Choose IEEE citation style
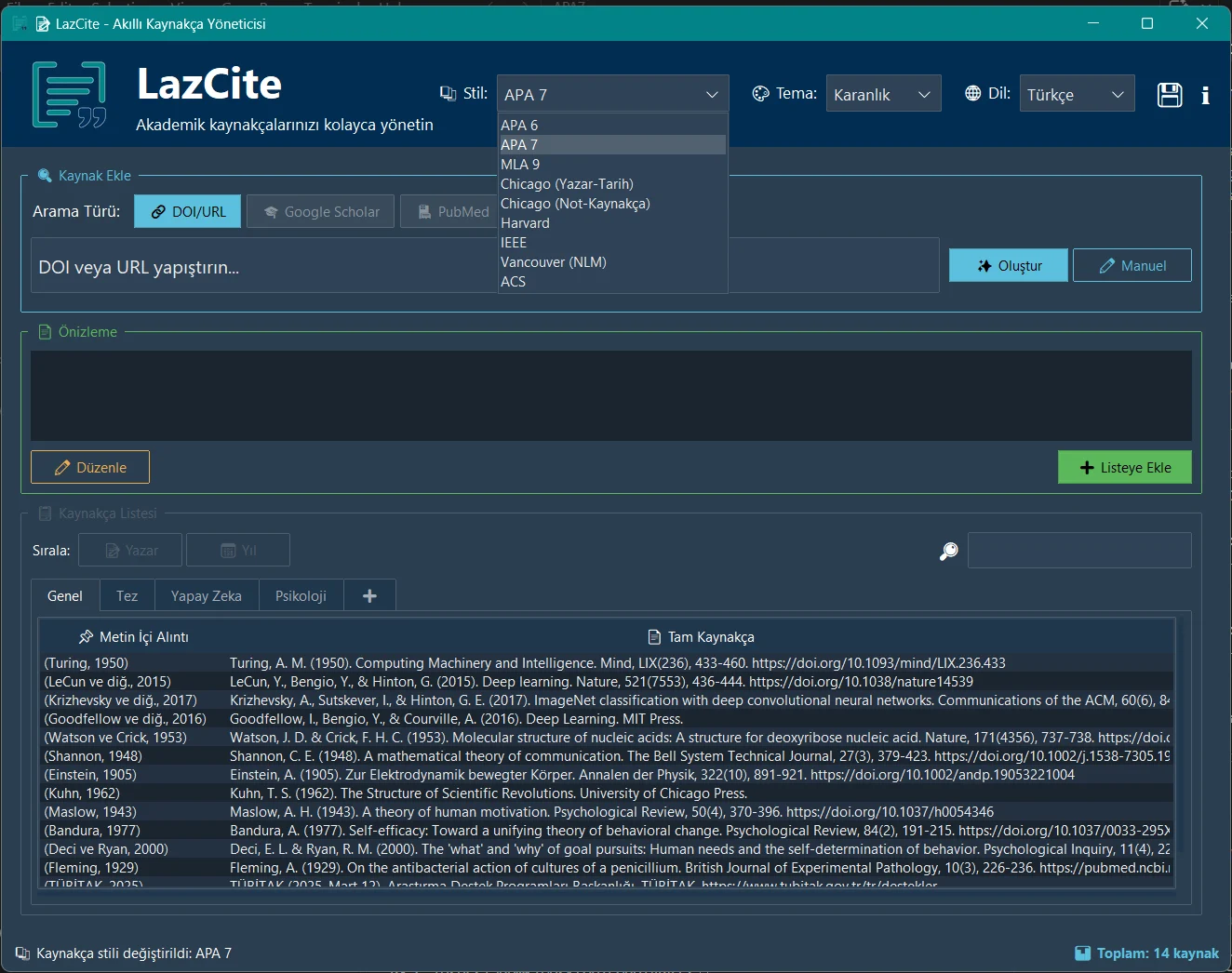Screen dimensions: 1232x973 612,242
